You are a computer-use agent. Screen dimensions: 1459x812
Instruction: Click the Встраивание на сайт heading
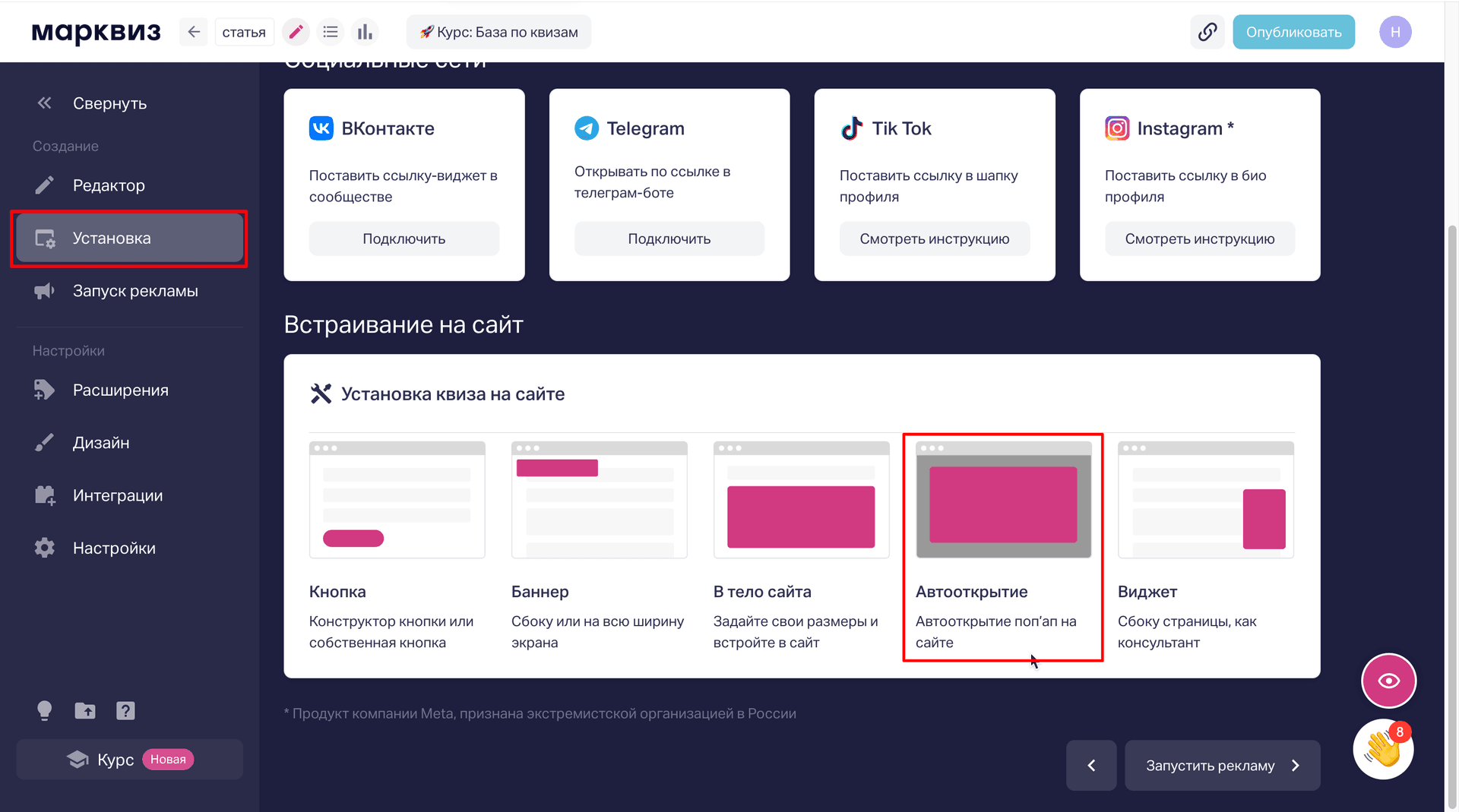404,324
